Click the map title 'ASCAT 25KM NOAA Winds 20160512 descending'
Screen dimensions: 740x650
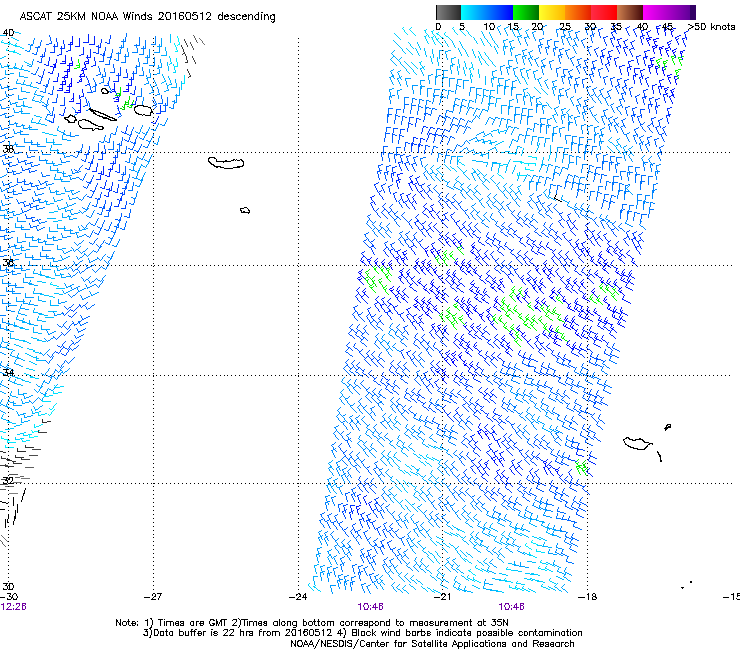pyautogui.click(x=147, y=16)
